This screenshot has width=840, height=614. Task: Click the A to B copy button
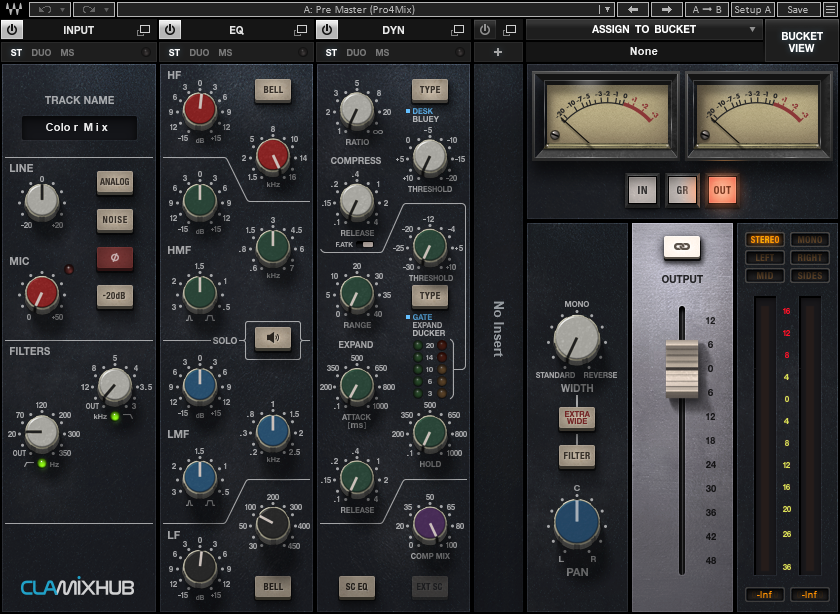tap(707, 9)
